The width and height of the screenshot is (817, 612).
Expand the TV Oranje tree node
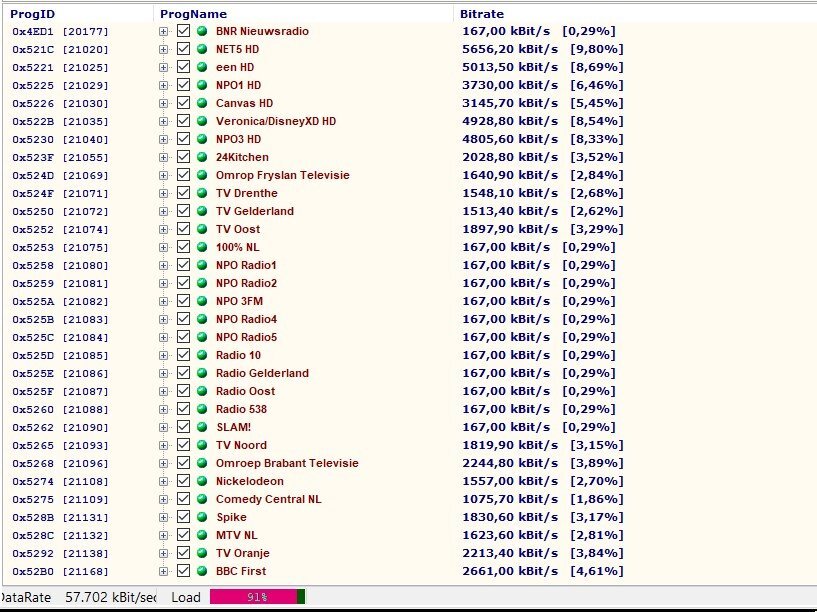164,553
